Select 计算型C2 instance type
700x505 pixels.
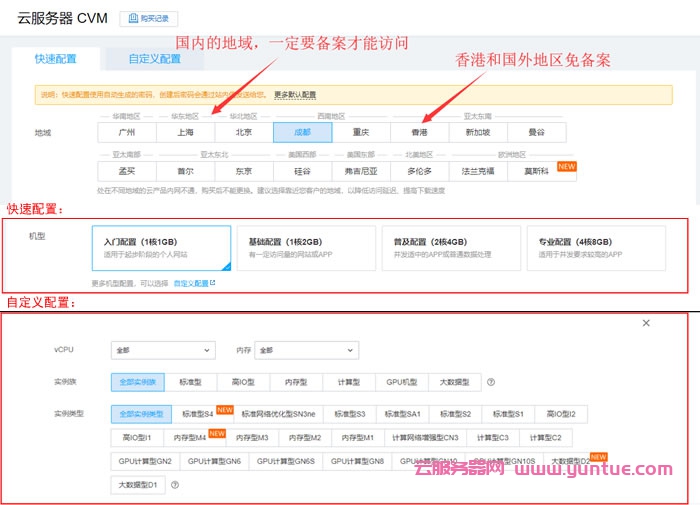[x=546, y=438]
